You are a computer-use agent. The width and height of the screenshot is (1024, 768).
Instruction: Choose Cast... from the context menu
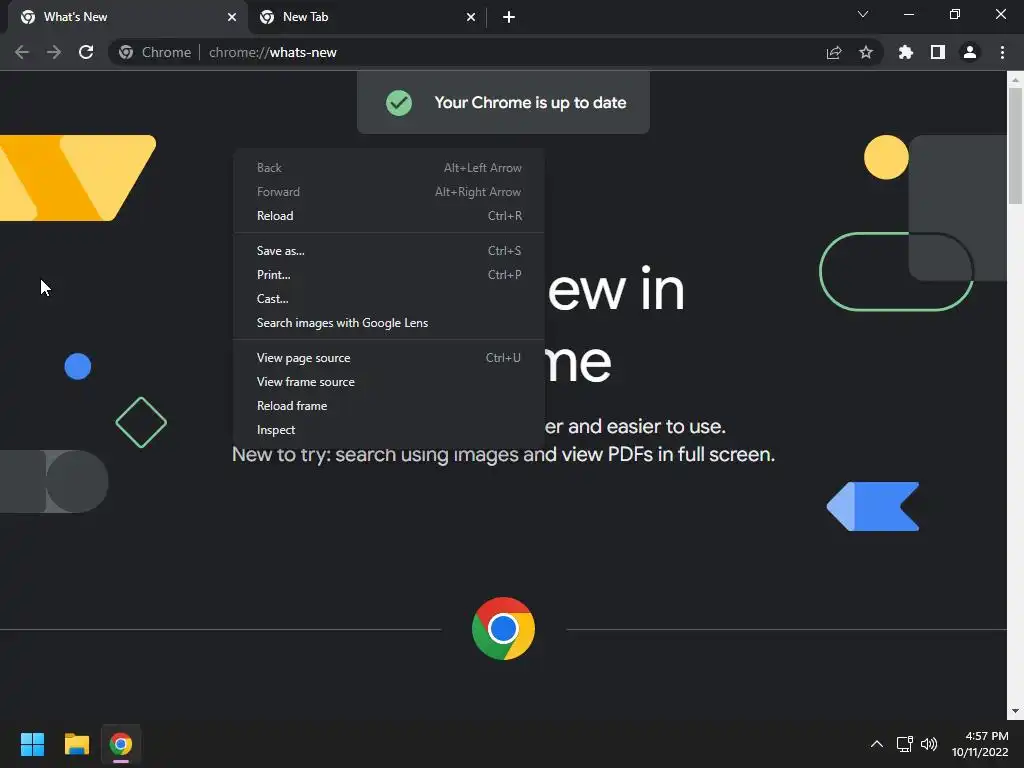tap(389, 299)
